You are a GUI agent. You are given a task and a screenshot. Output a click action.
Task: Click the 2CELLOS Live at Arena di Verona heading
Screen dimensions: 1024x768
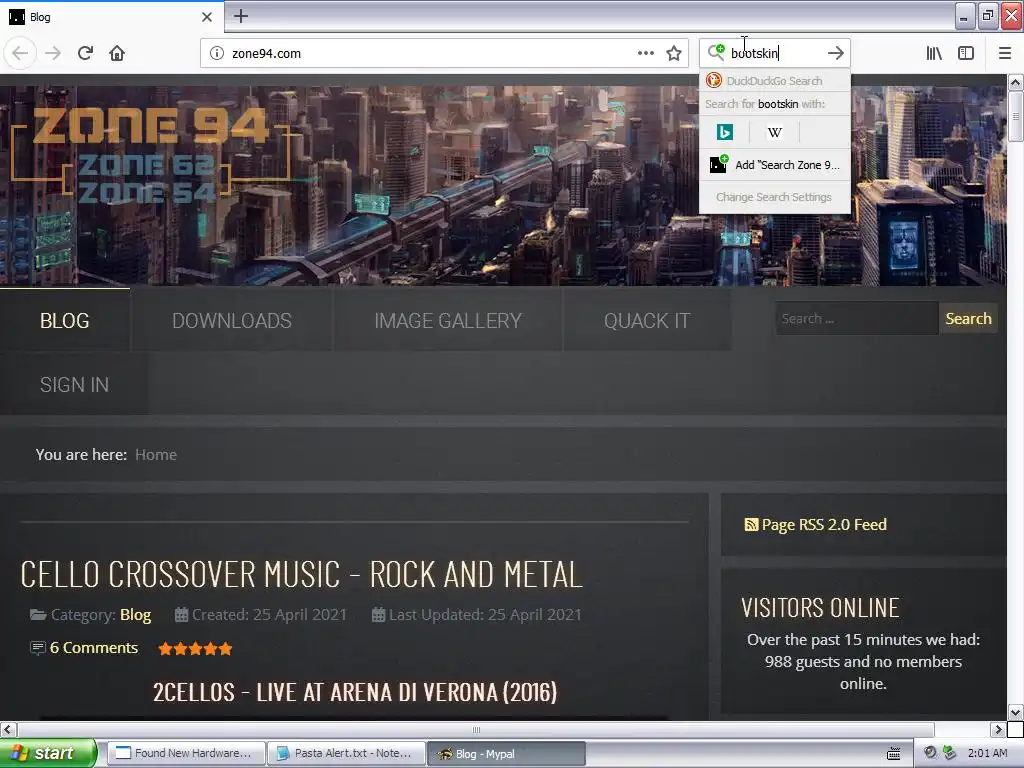[x=355, y=692]
